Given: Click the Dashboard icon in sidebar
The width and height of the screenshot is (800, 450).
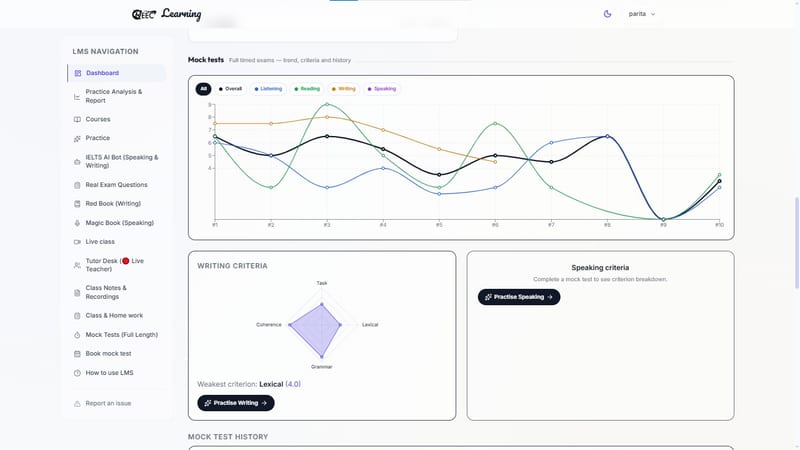Looking at the screenshot, I should click(78, 73).
